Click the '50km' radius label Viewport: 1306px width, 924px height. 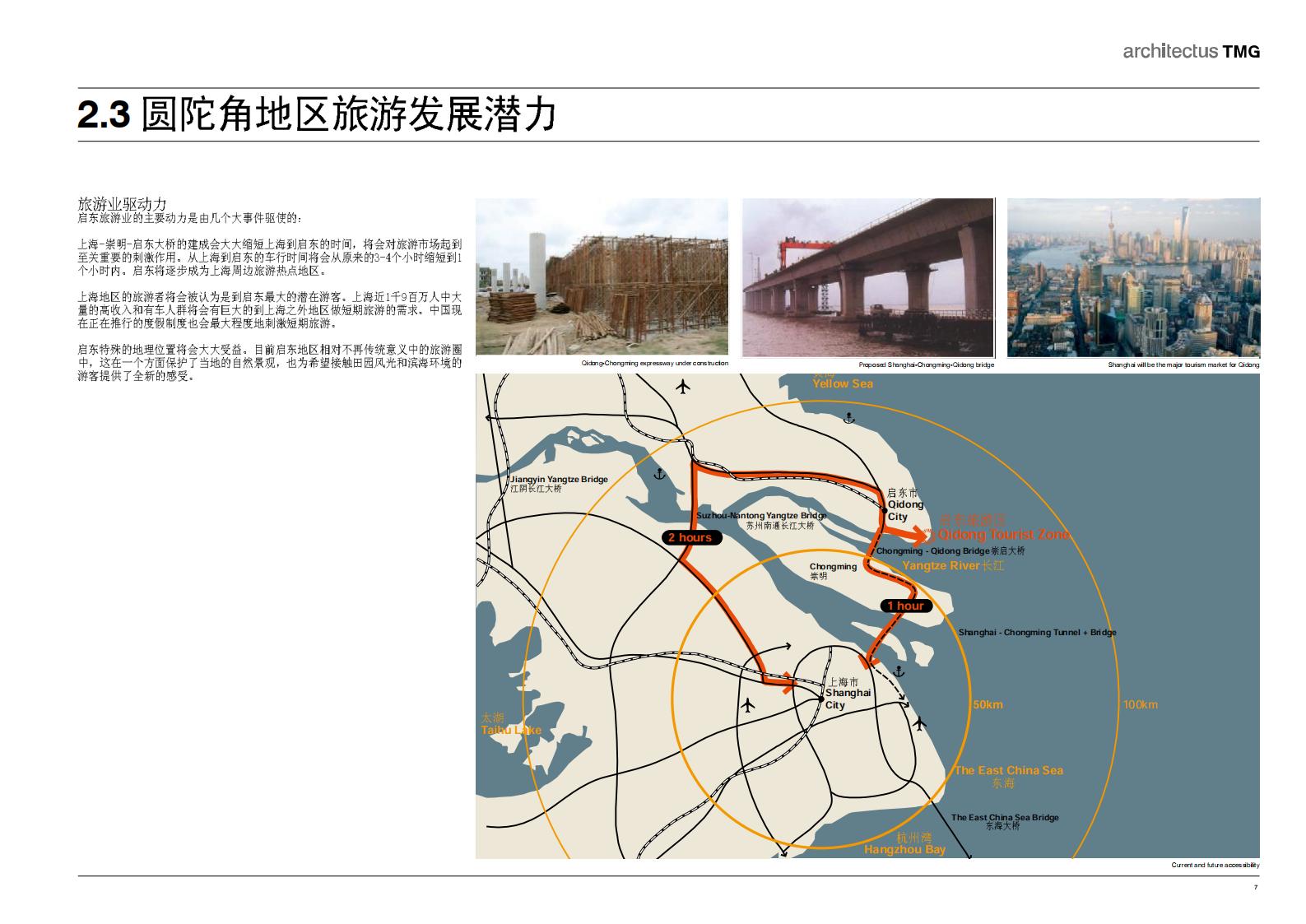[988, 705]
